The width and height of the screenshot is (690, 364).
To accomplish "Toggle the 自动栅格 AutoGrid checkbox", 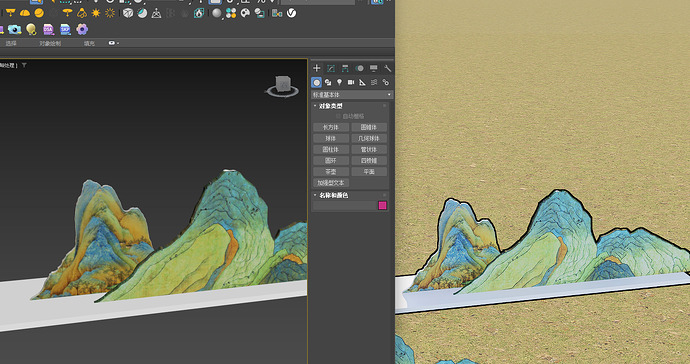I will [x=338, y=116].
